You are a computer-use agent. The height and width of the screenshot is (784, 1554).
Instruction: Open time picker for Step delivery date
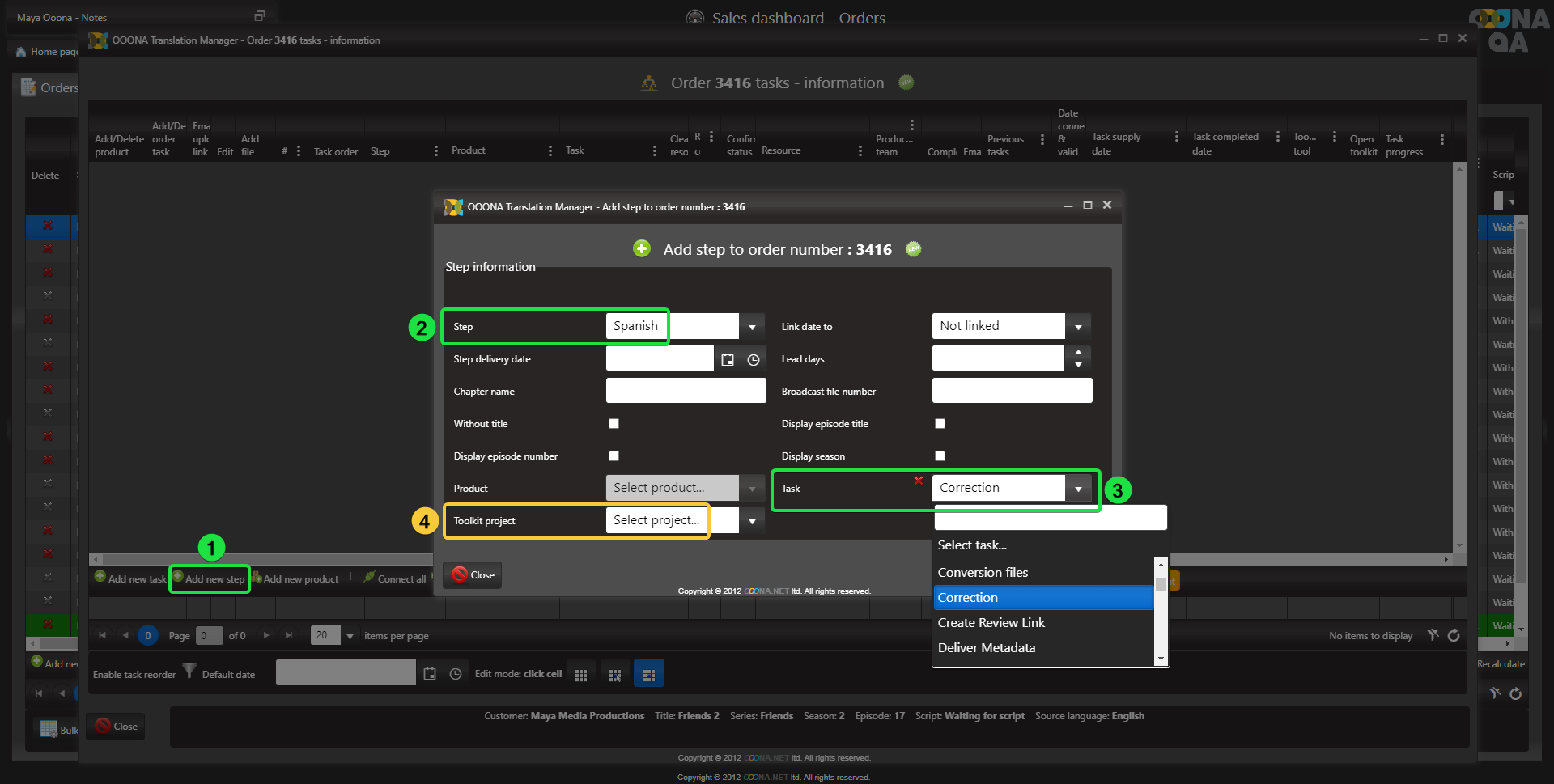(754, 359)
